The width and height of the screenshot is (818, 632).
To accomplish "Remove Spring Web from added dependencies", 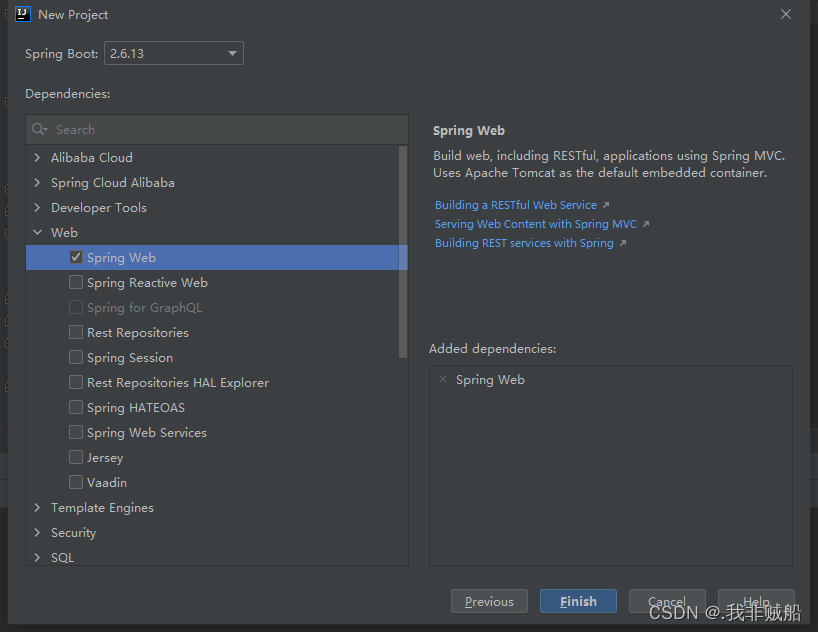I will click(443, 379).
